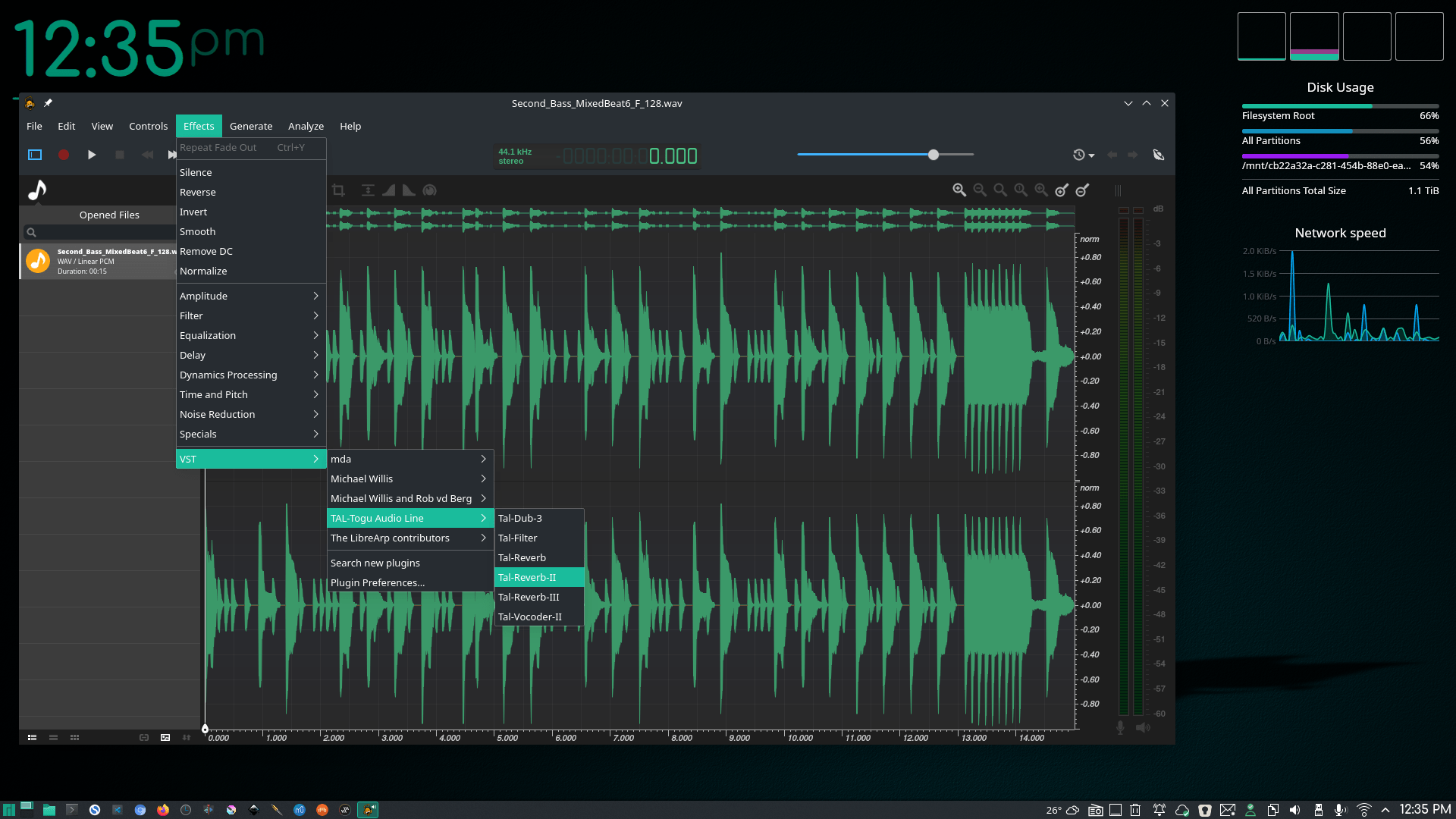Click the zoom in magnifier icon

coord(959,190)
